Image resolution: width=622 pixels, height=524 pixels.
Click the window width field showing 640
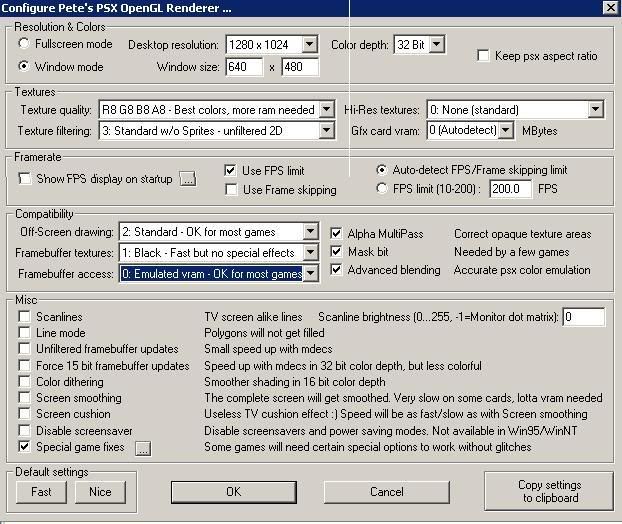244,67
